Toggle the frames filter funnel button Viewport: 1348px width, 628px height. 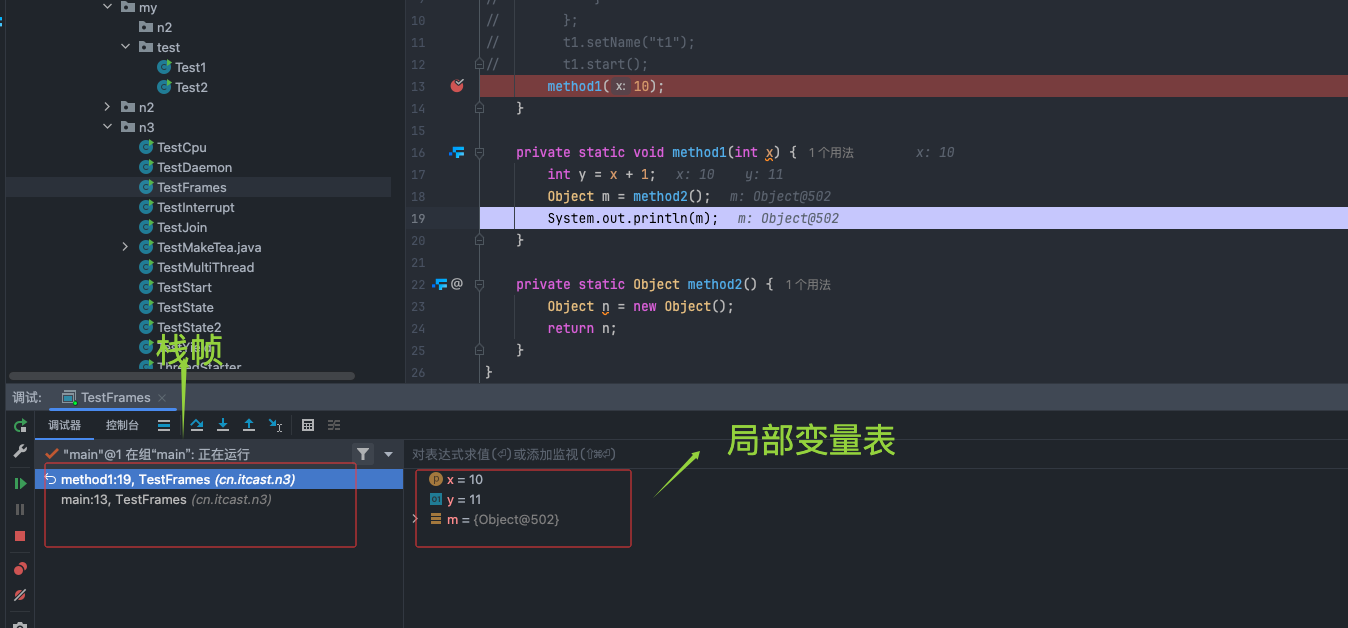(x=363, y=454)
